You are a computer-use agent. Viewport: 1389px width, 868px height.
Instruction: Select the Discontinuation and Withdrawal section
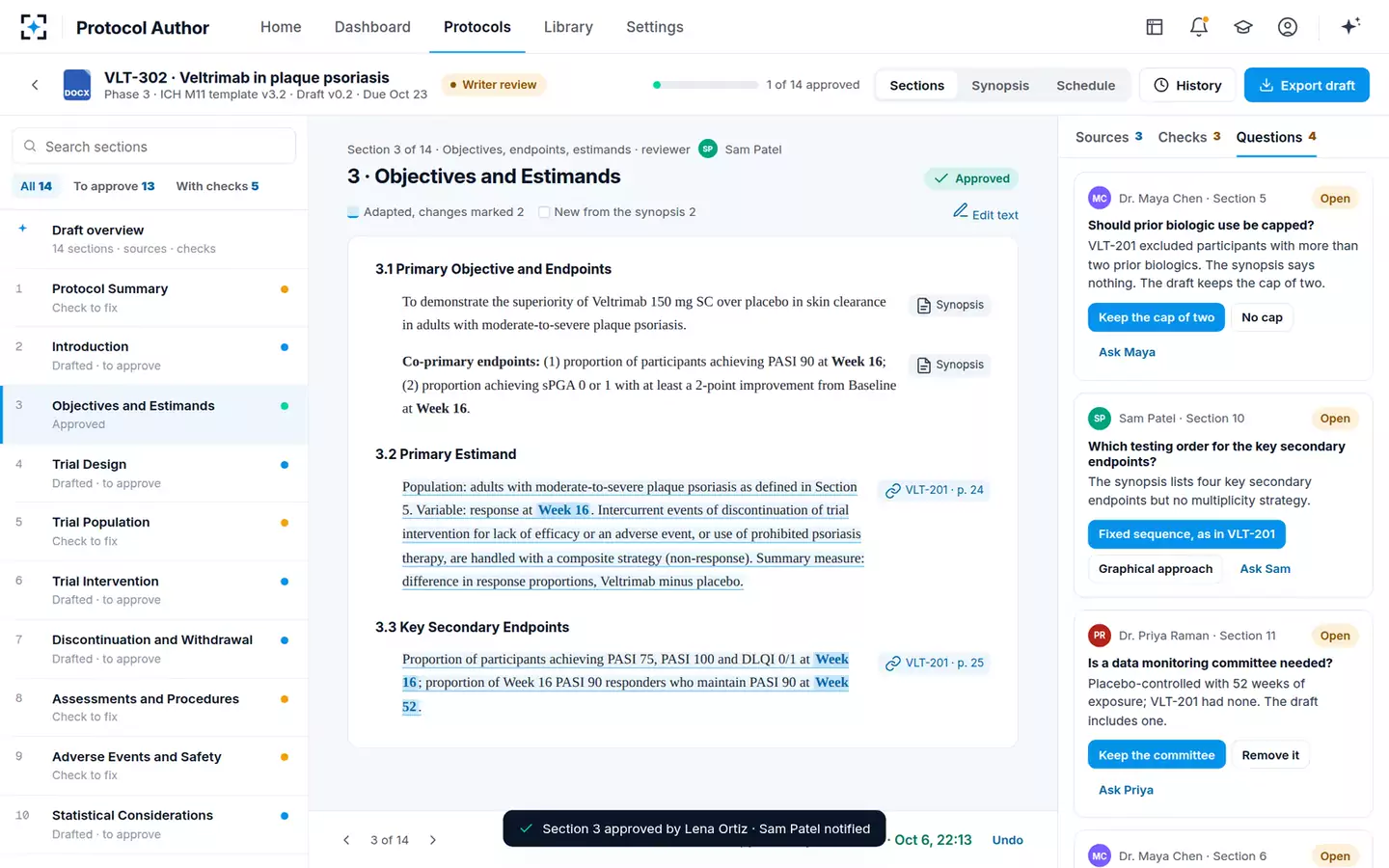[154, 649]
